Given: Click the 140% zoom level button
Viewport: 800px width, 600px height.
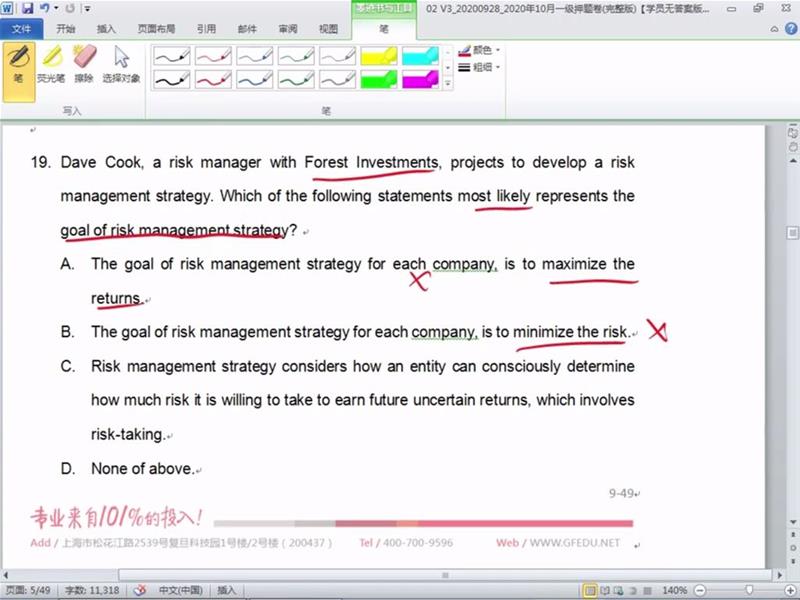Looking at the screenshot, I should coord(674,590).
